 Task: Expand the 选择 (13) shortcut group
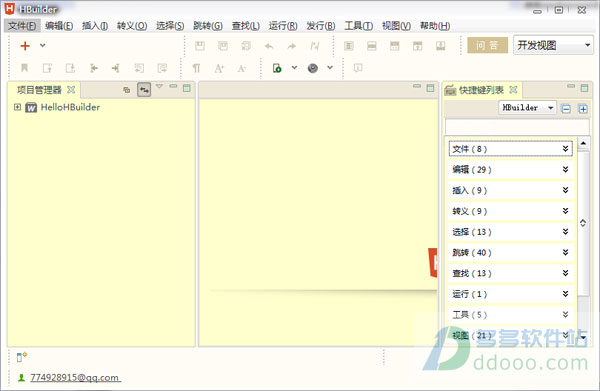[x=510, y=231]
